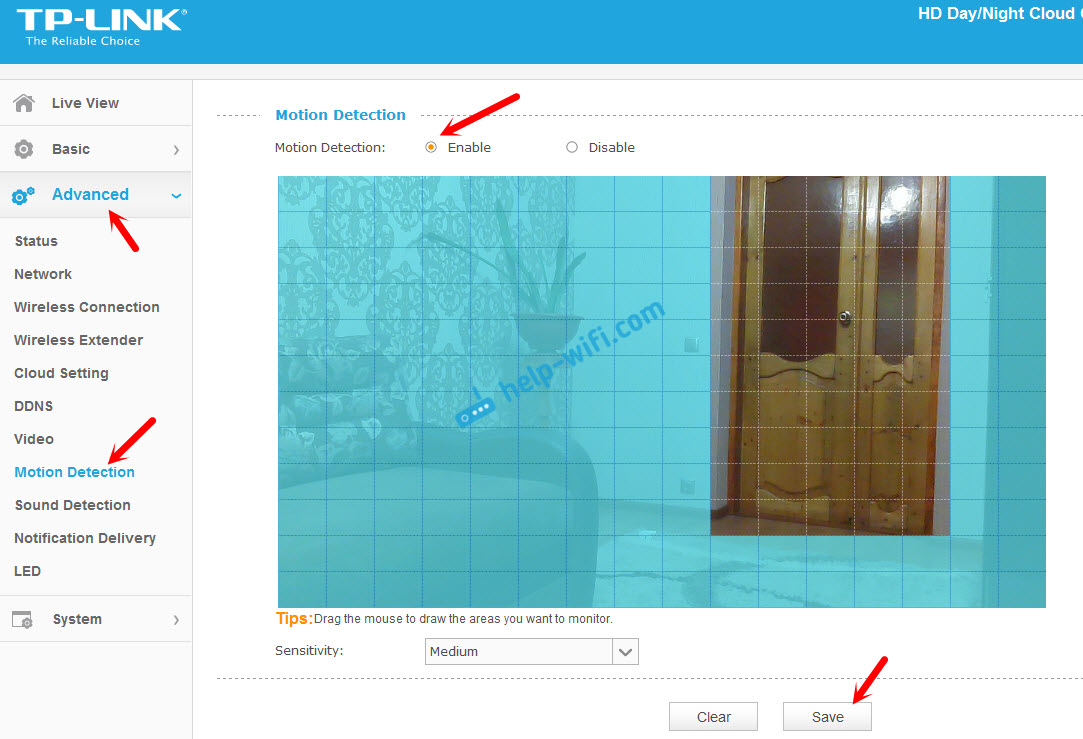This screenshot has height=739, width=1083.
Task: Collapse the Advanced menu chevron
Action: (x=176, y=196)
